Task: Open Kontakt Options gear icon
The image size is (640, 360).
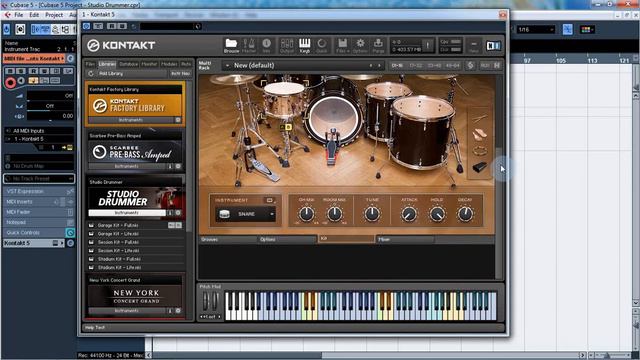Action: coord(360,45)
